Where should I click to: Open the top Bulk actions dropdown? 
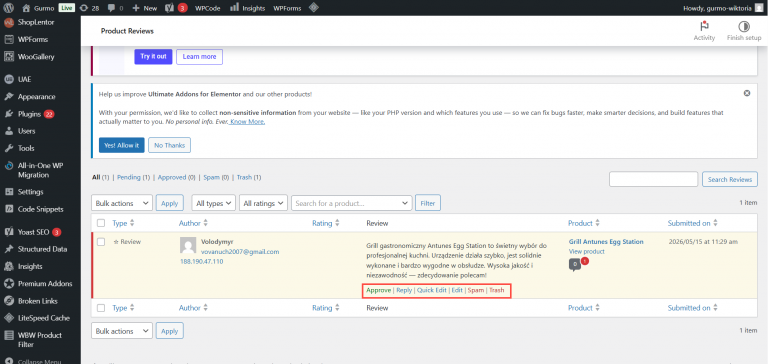click(122, 203)
